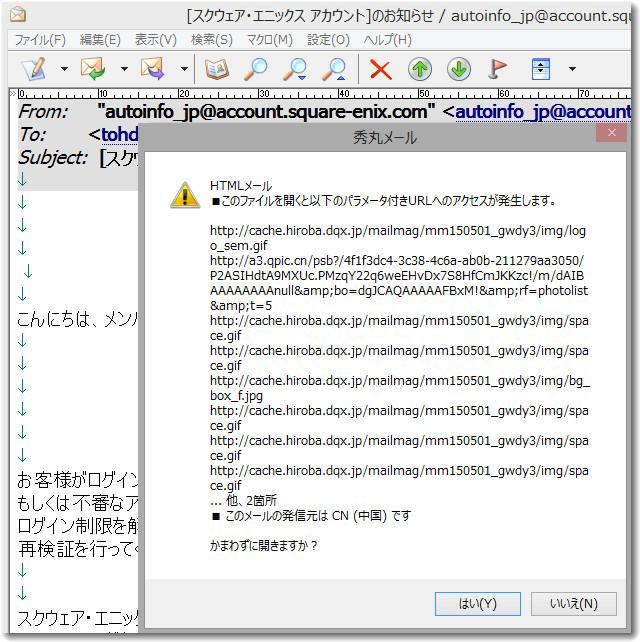Screen dimensions: 640x642
Task: Close the 秀丸メール warning dialog
Action: 611,133
